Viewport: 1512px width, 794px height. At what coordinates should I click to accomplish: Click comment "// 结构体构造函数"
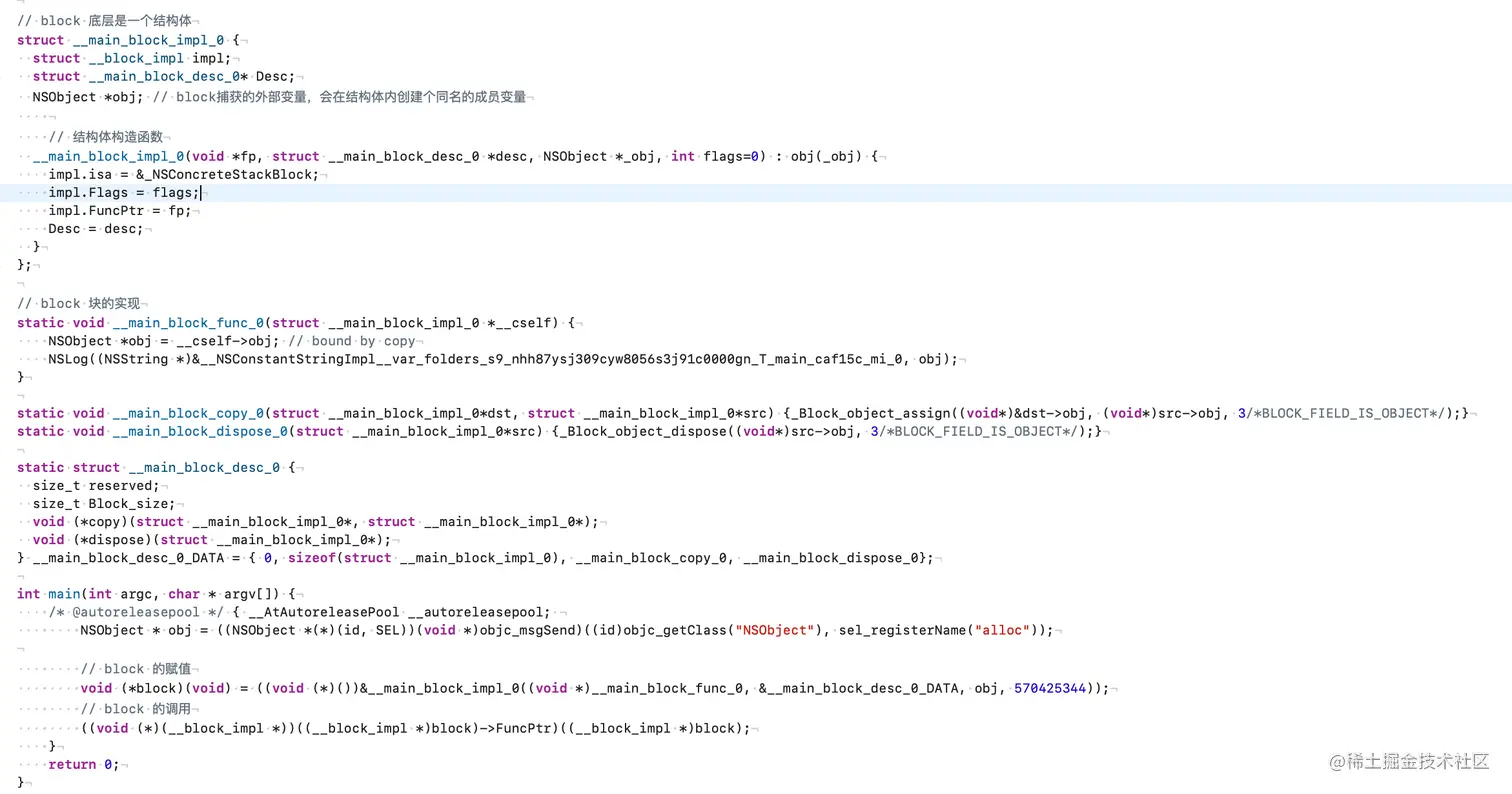tap(105, 137)
